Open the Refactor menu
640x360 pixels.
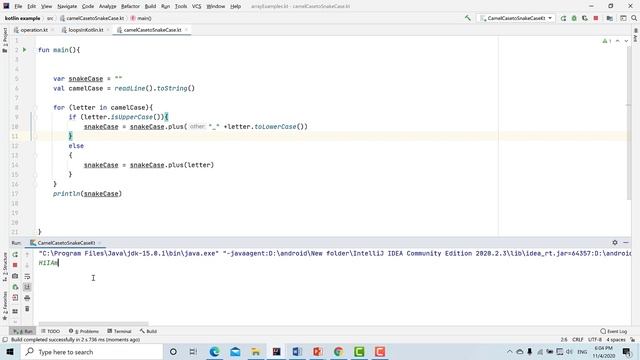pyautogui.click(x=130, y=6)
